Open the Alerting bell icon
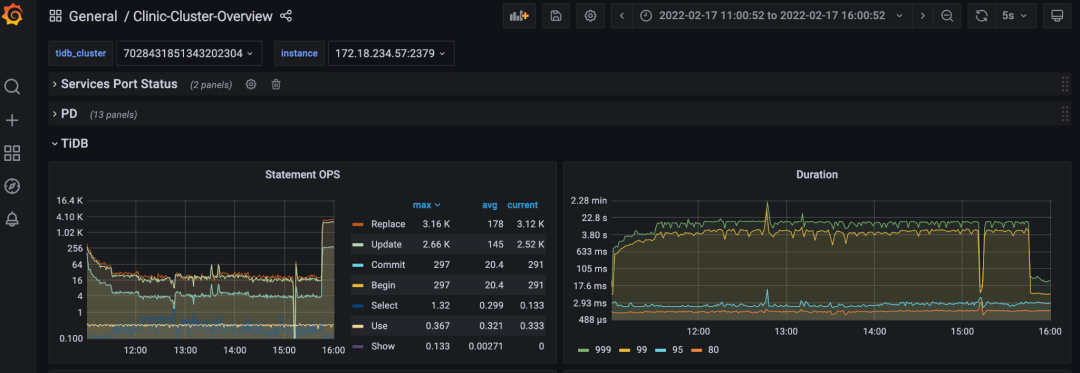The width and height of the screenshot is (1080, 373). point(12,219)
